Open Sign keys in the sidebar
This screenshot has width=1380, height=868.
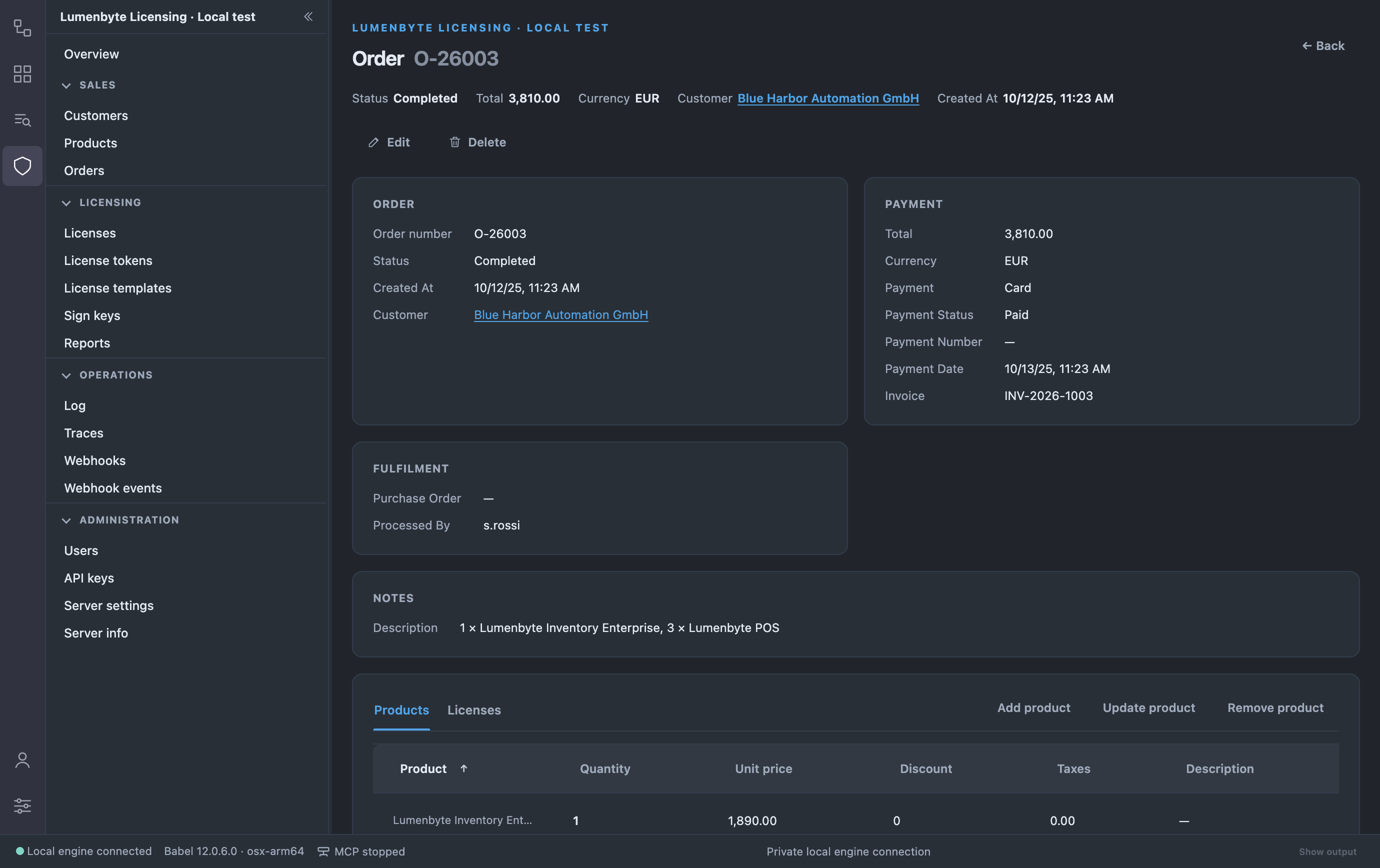(x=92, y=315)
